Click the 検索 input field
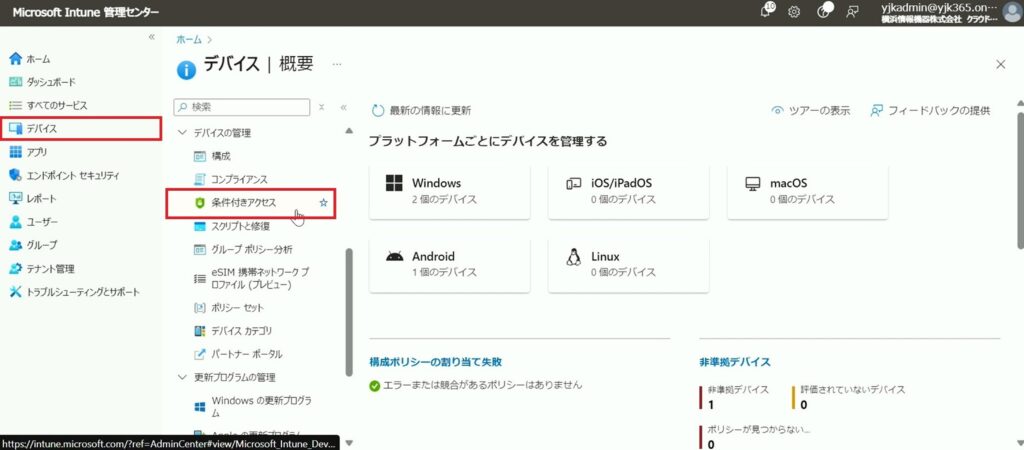The image size is (1024, 450). 242,107
